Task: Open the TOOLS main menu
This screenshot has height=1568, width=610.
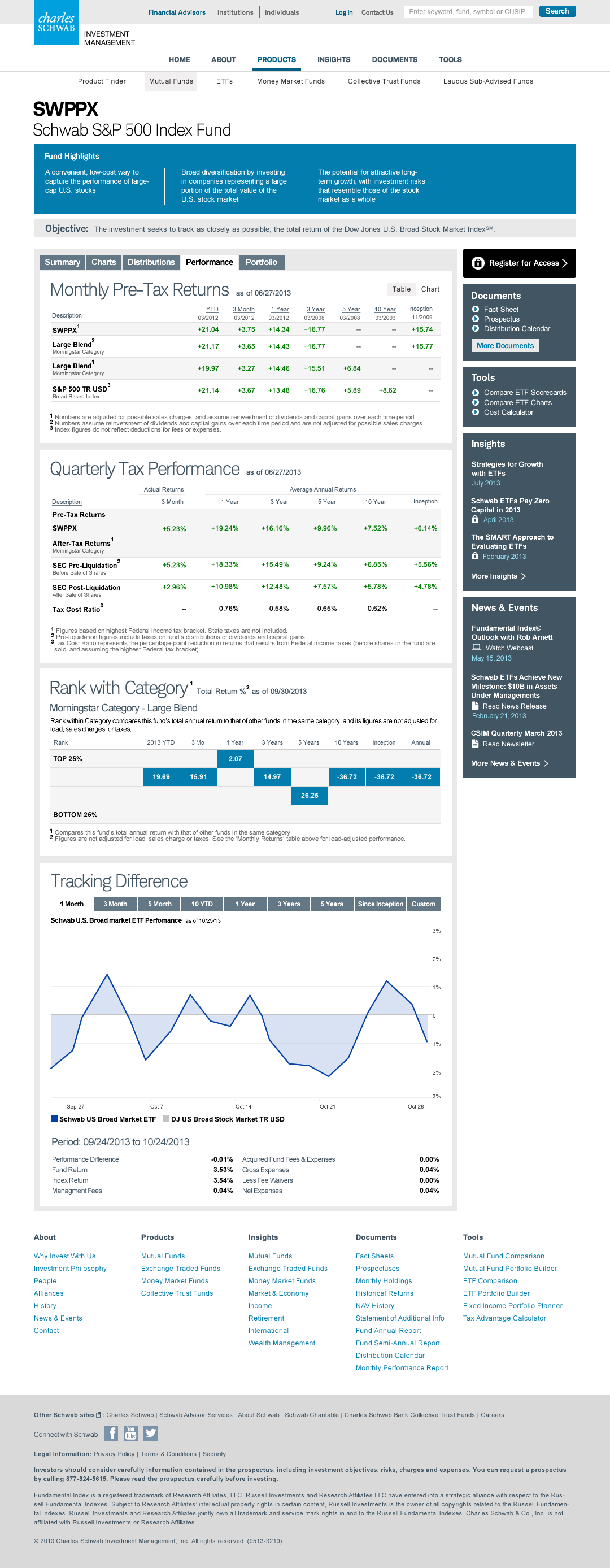Action: pos(451,60)
